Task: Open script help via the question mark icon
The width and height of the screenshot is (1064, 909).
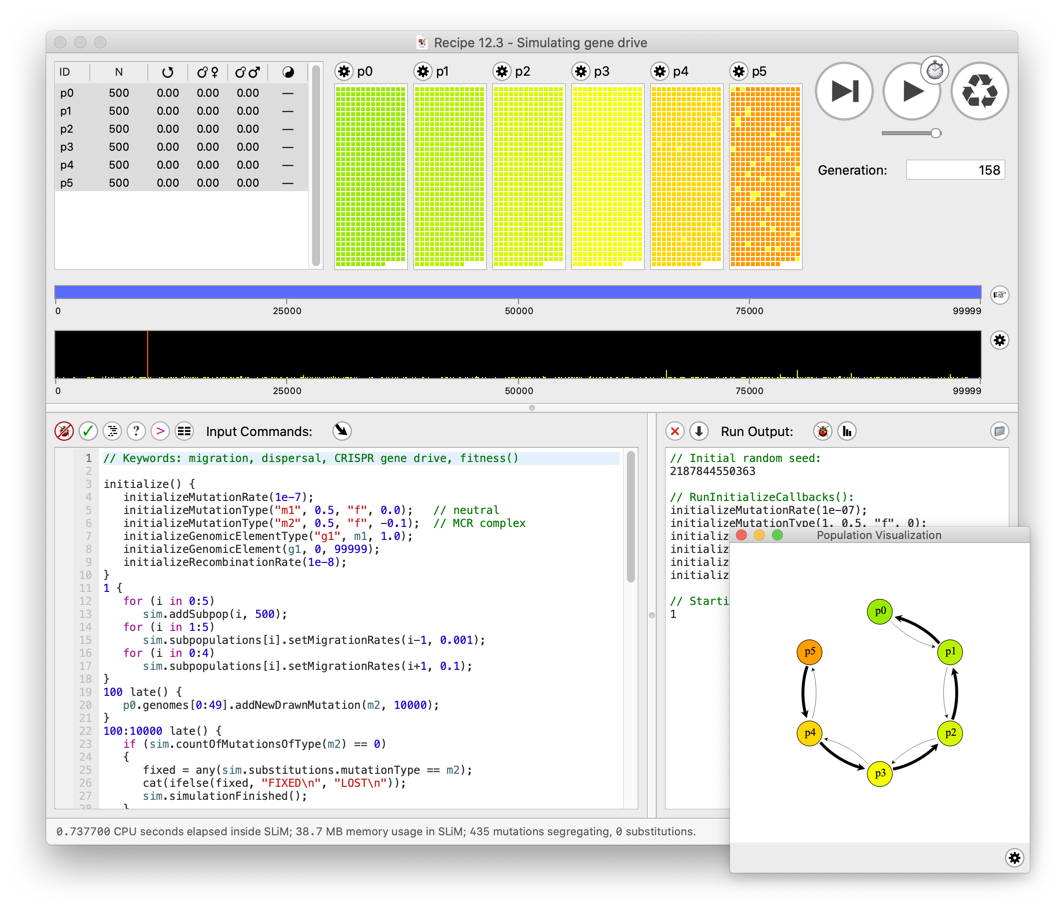Action: [x=138, y=431]
